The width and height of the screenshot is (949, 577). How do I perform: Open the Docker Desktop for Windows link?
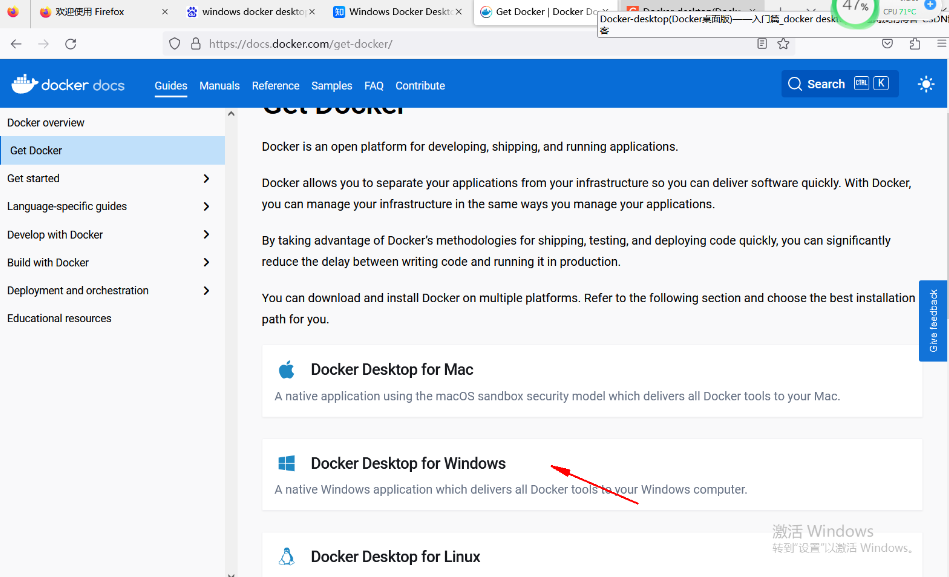(x=409, y=463)
